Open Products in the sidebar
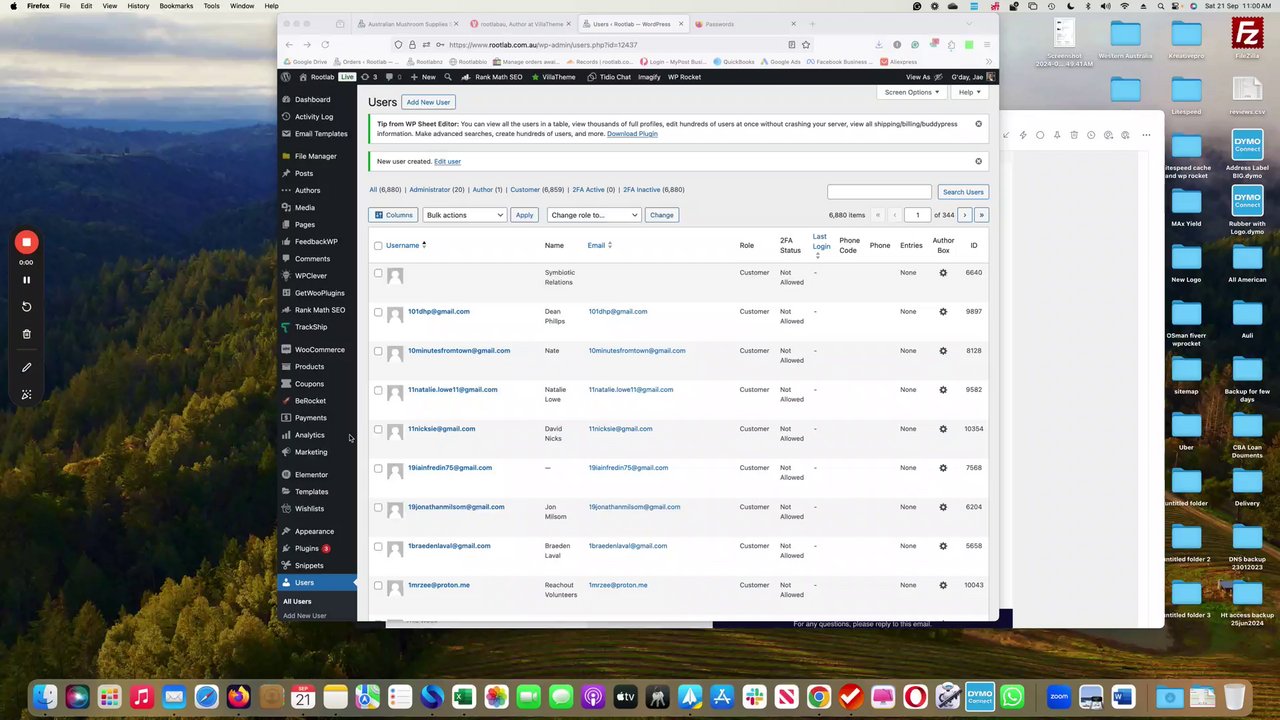Screen dimensions: 1280x720 (x=309, y=366)
